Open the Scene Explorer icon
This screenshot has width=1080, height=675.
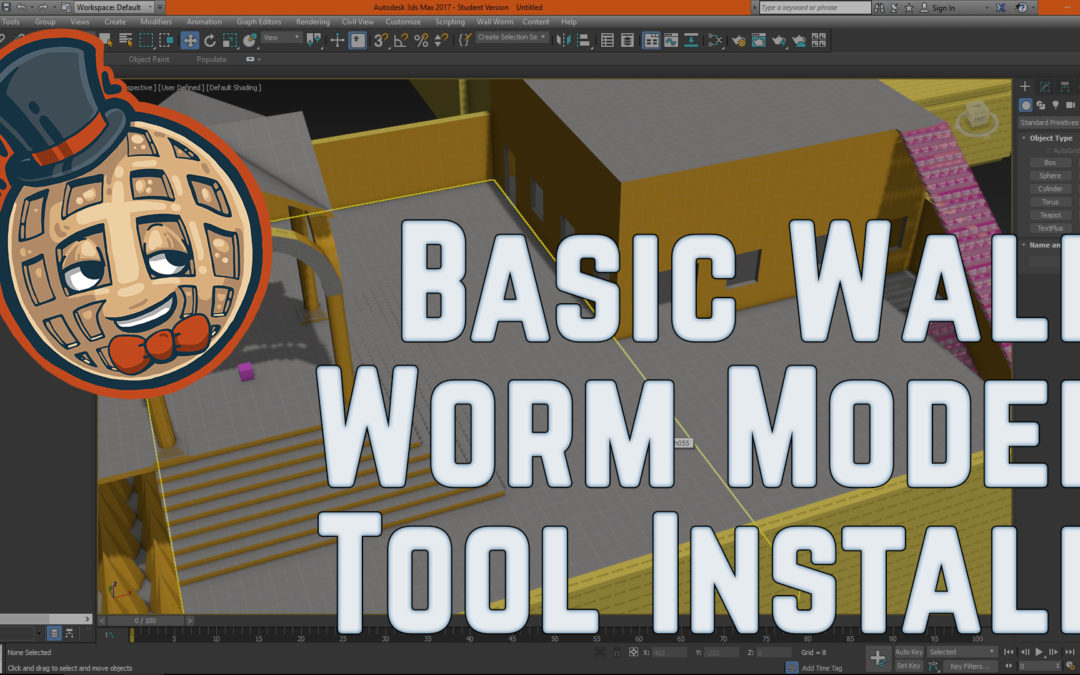[x=607, y=40]
